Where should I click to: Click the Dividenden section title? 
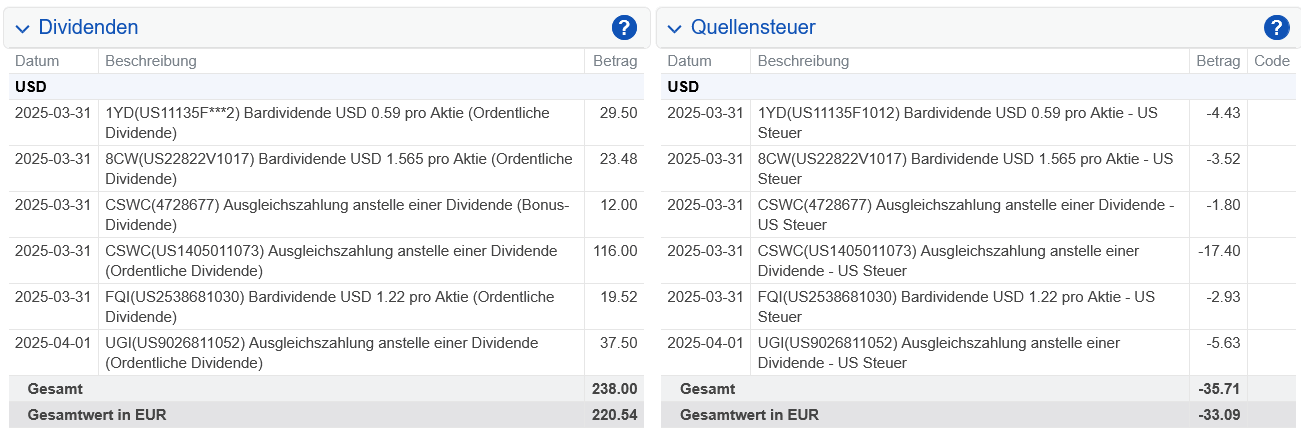pyautogui.click(x=88, y=28)
